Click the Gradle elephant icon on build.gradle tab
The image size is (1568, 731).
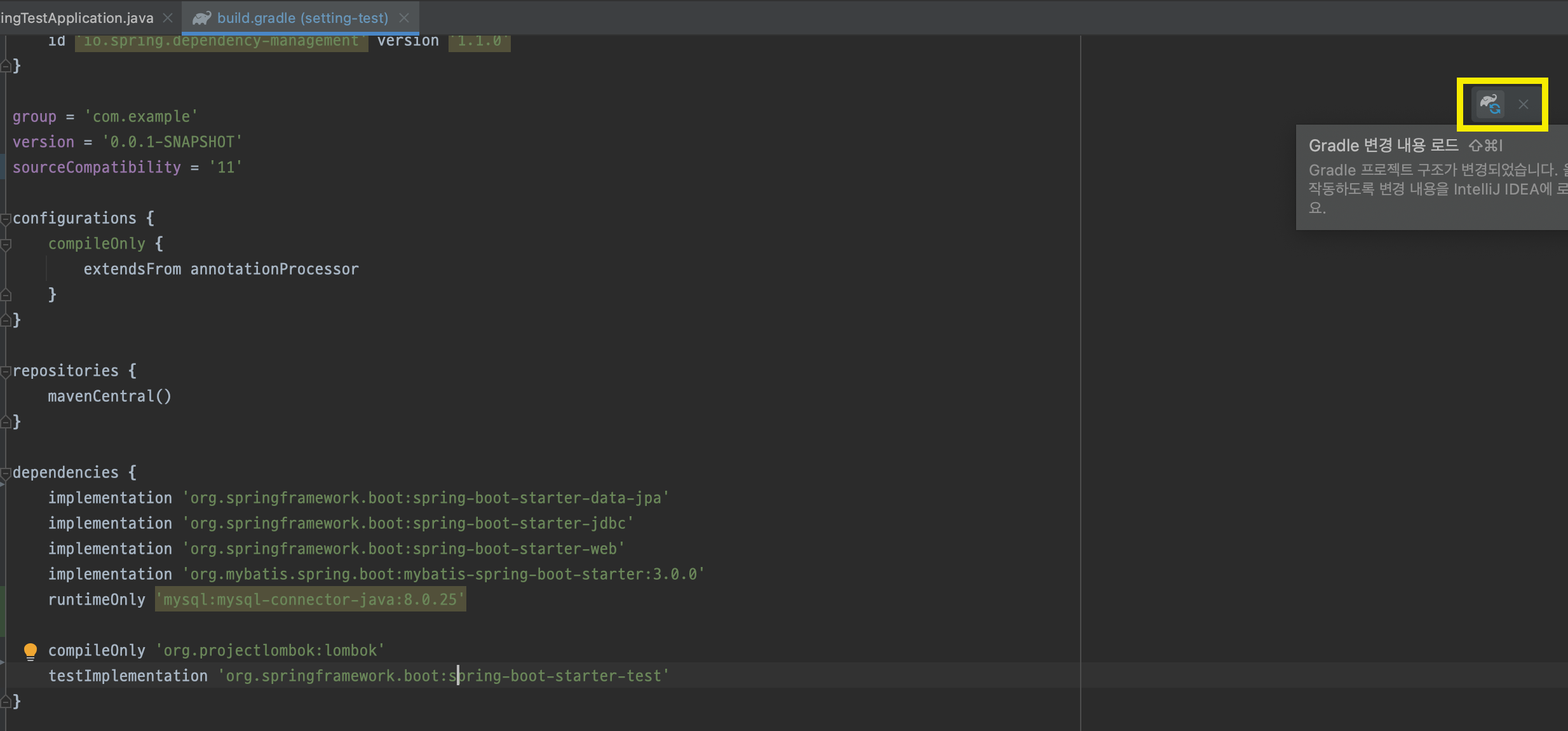pyautogui.click(x=201, y=18)
